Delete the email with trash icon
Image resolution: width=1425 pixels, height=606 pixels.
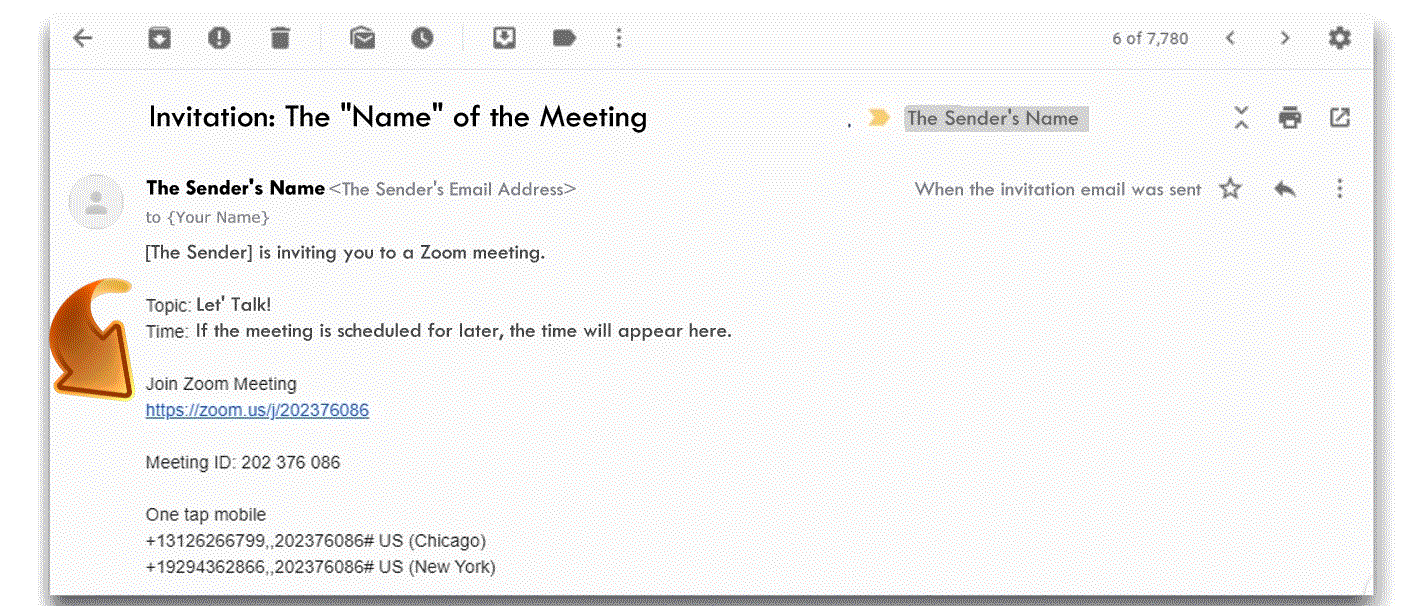280,38
